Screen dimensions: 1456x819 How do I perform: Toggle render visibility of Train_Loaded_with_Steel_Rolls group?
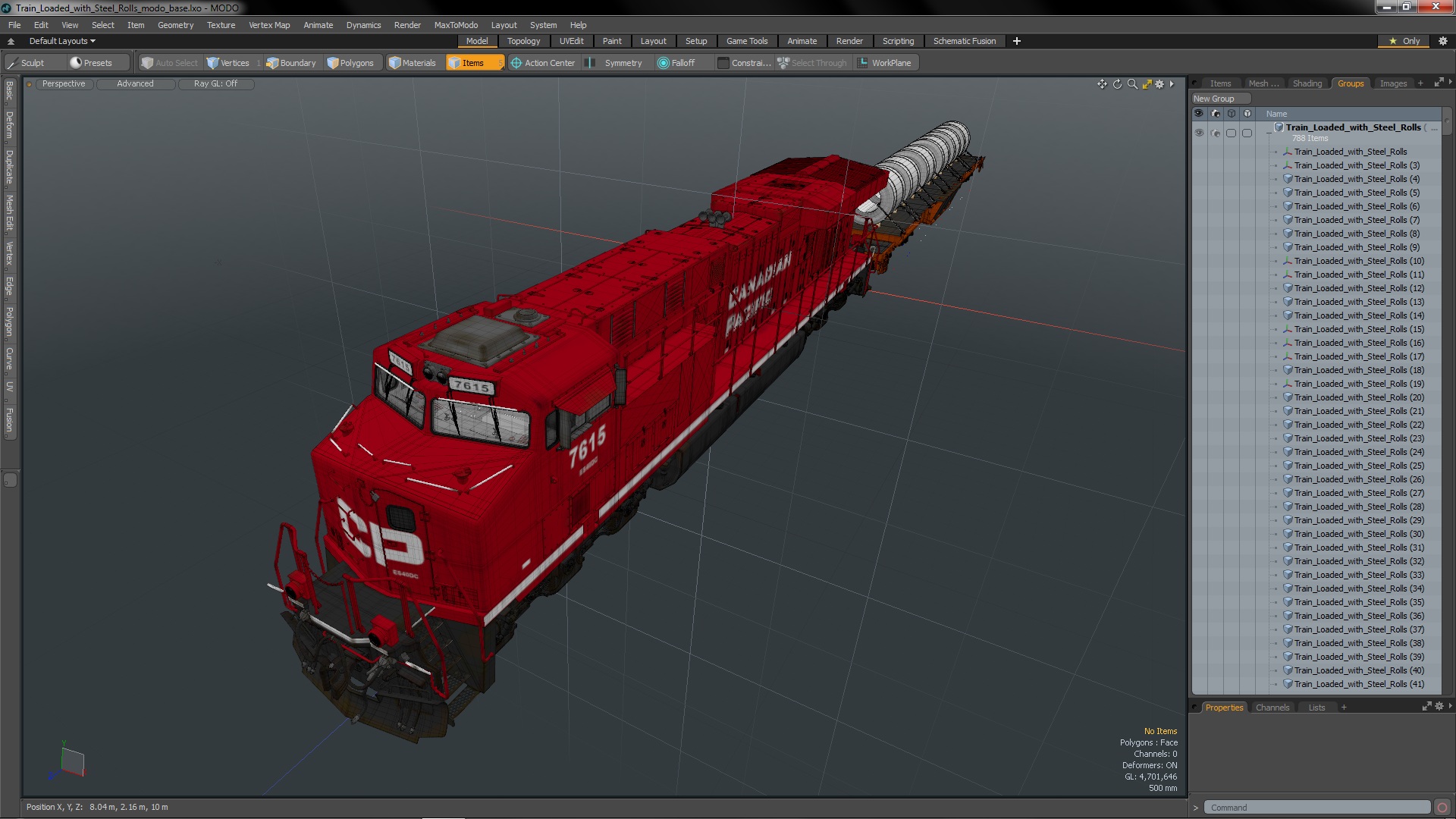1216,133
